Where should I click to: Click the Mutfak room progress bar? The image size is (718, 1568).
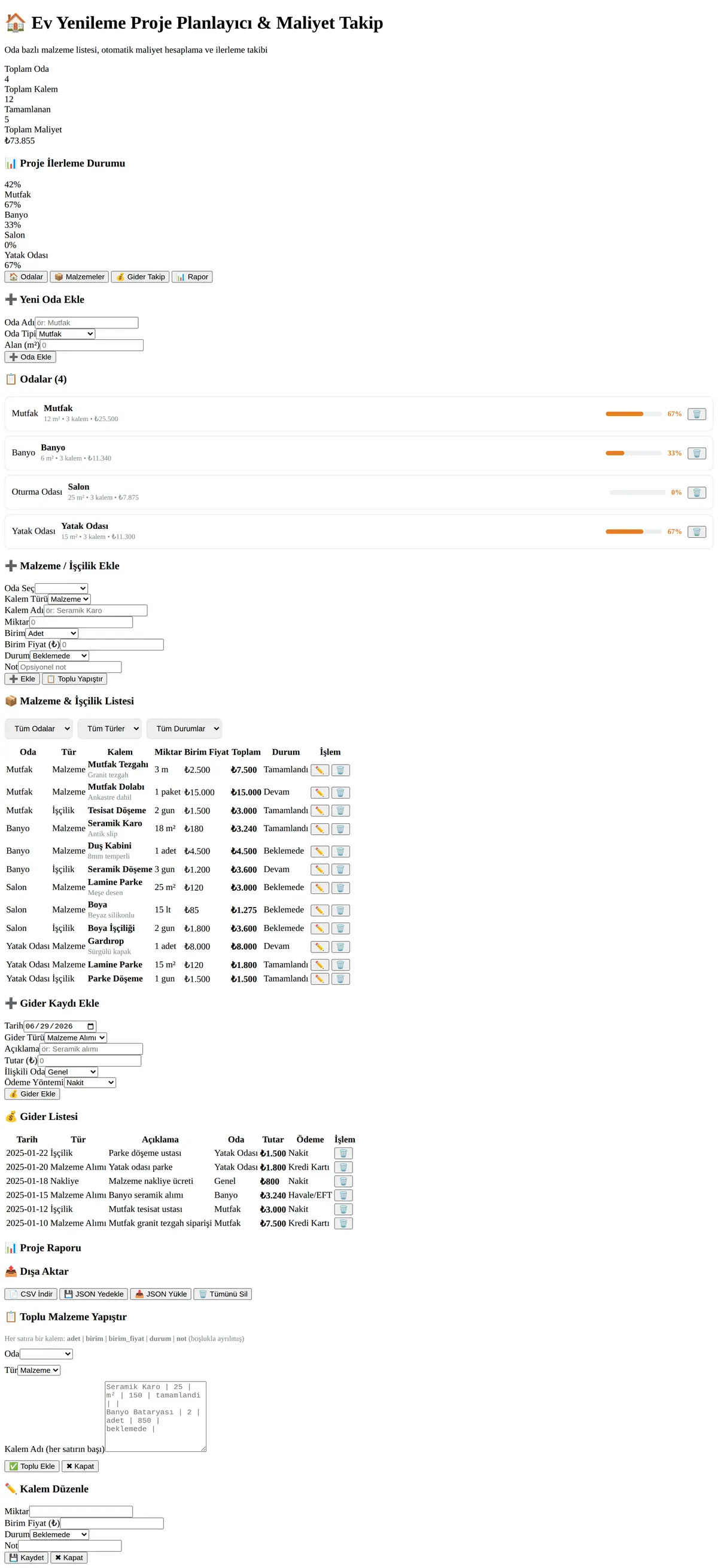click(634, 414)
